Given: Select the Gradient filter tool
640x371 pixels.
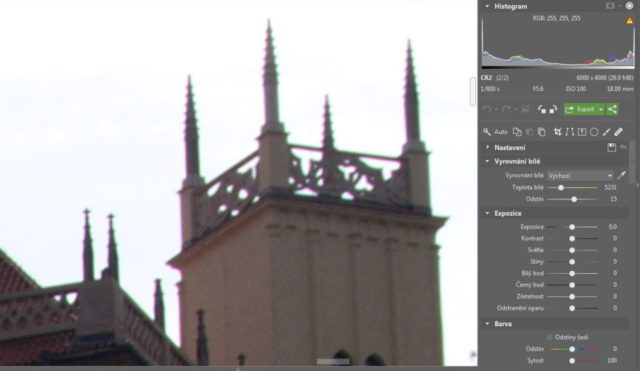Looking at the screenshot, I should tap(582, 132).
